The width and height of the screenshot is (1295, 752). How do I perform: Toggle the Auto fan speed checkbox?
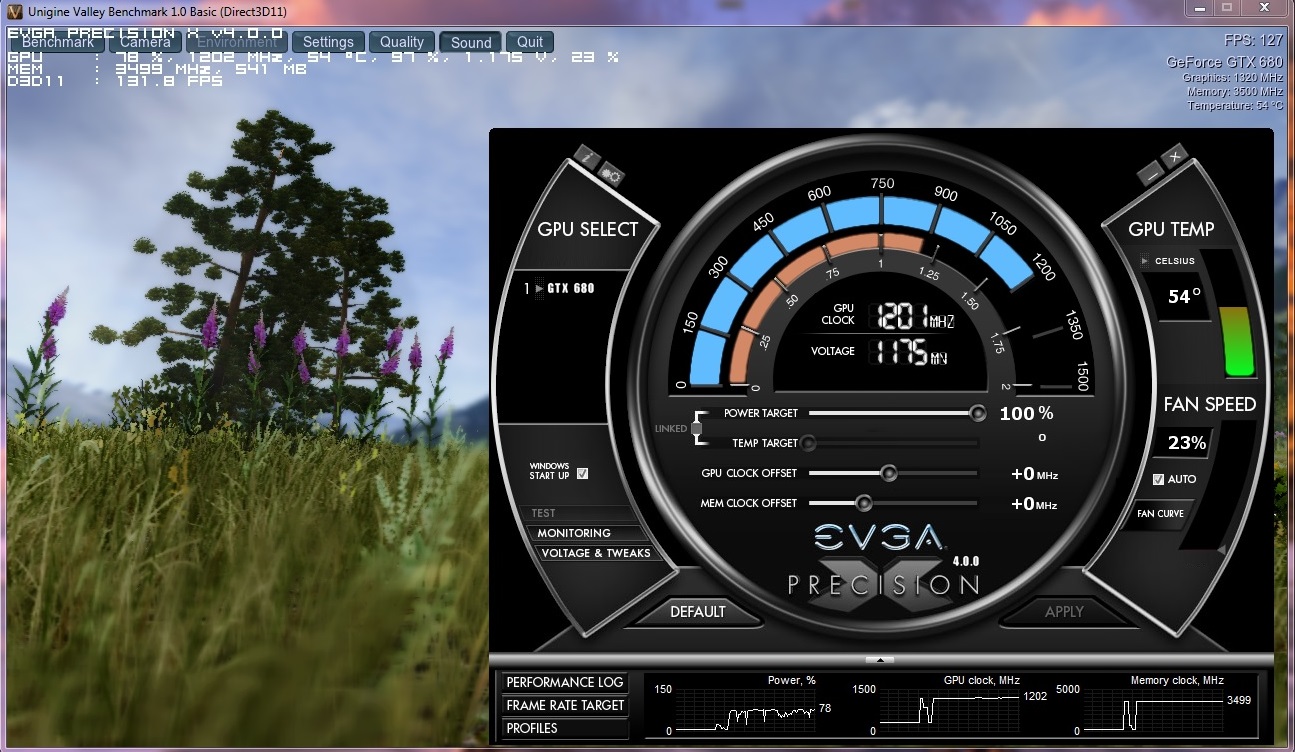tap(1158, 479)
